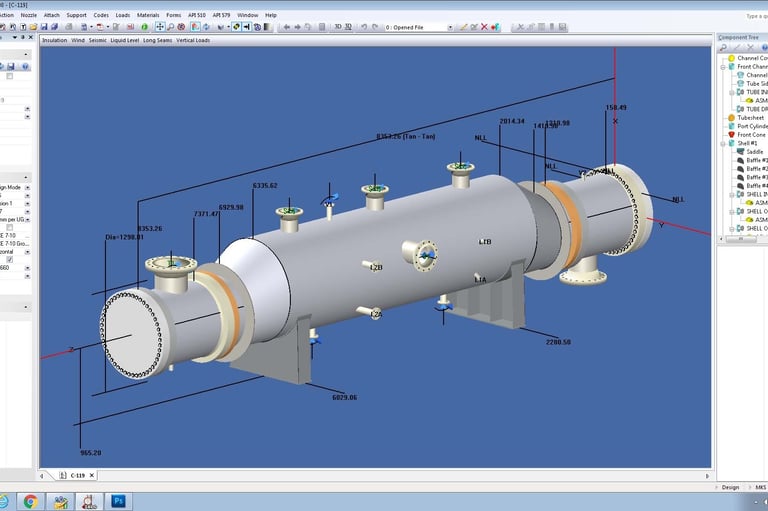Click the pencil edit icon beside file dropdown
Screen dimensions: 768x511
[x=463, y=27]
